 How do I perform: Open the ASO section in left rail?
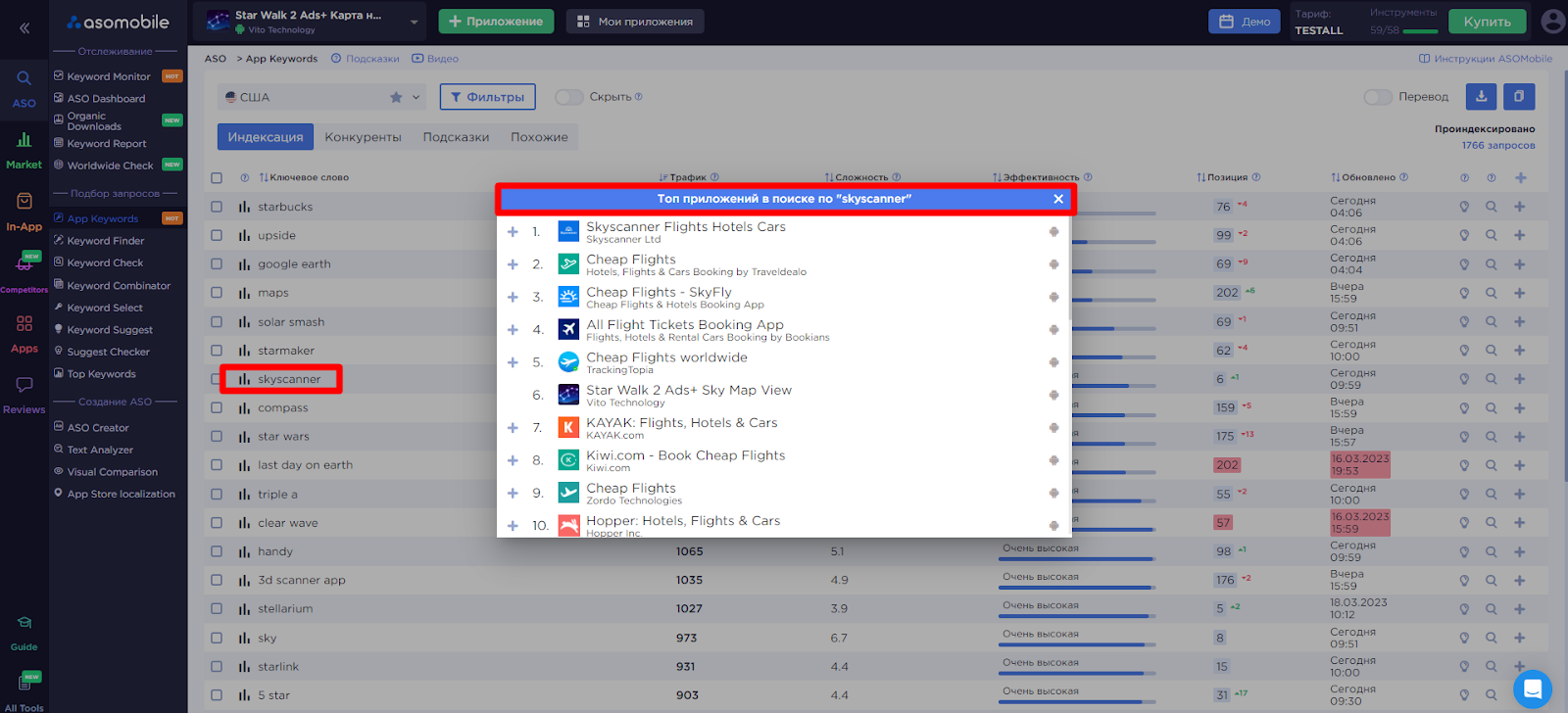24,88
